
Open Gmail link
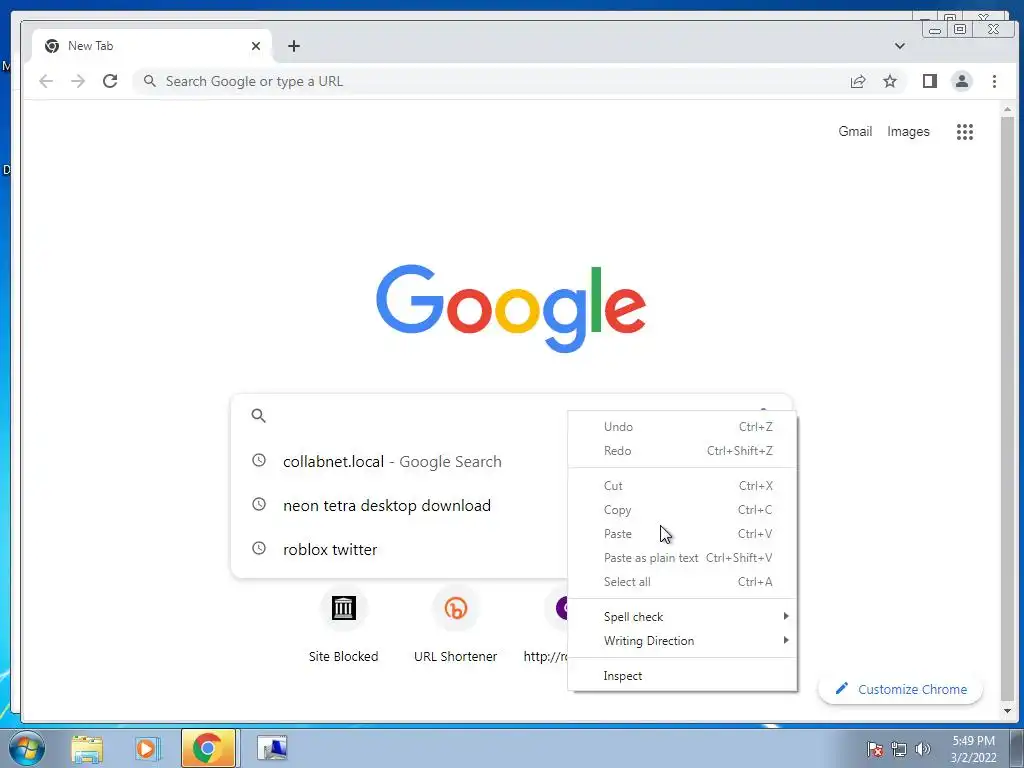tap(855, 131)
